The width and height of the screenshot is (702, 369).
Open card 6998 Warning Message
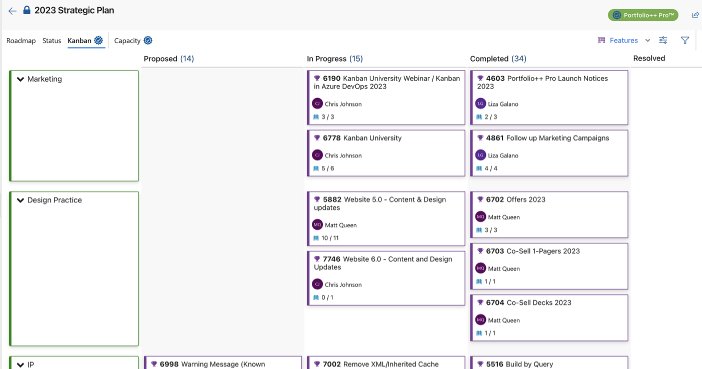coord(223,363)
